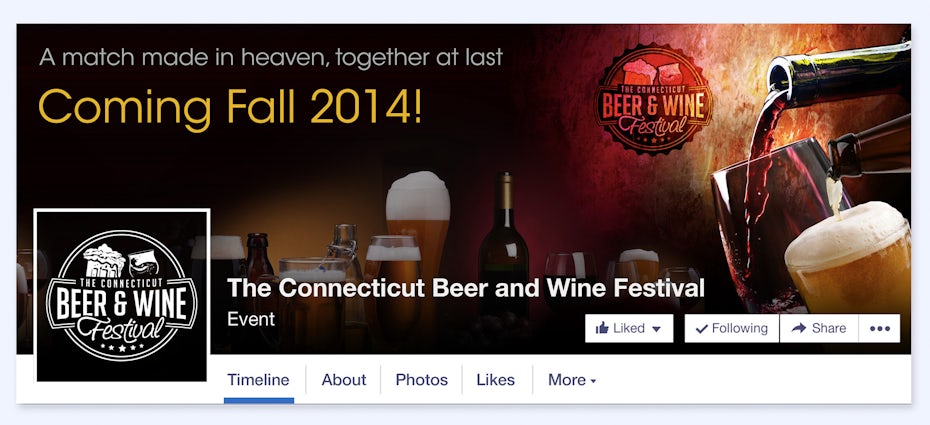Toggle the Following button label
The height and width of the screenshot is (425, 930).
click(x=740, y=328)
